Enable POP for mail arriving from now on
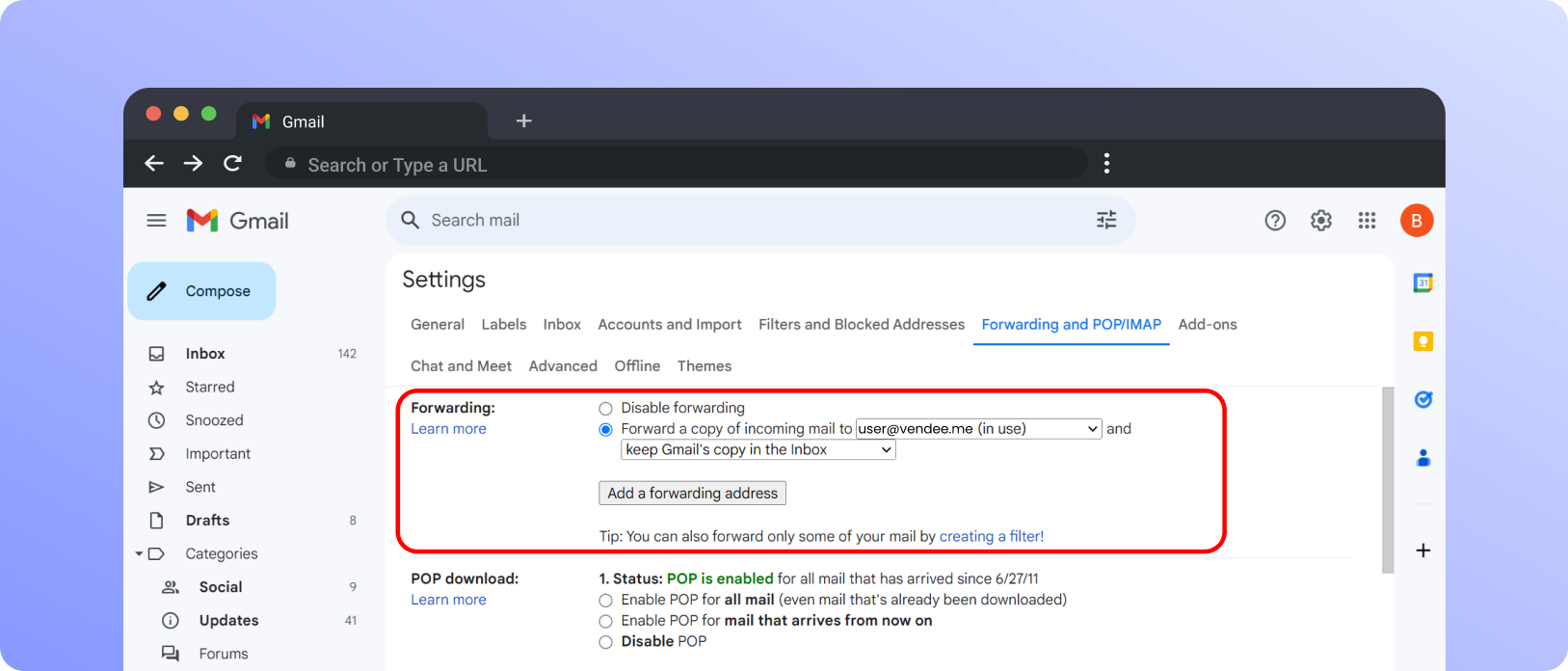1568x671 pixels. pos(605,622)
